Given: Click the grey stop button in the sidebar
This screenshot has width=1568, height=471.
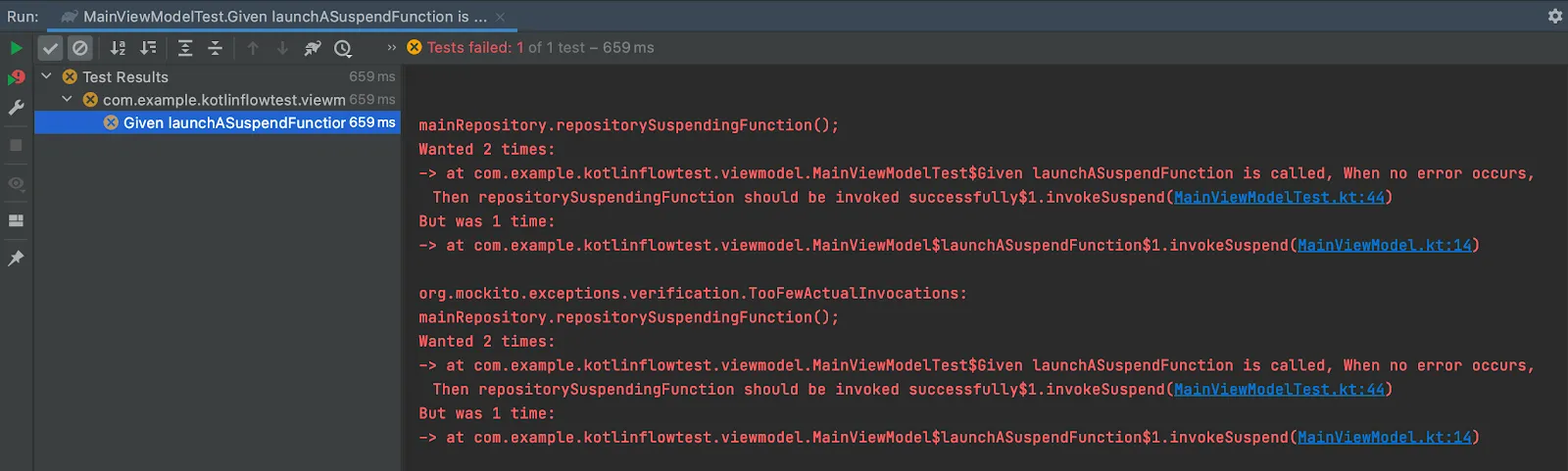Looking at the screenshot, I should (16, 145).
